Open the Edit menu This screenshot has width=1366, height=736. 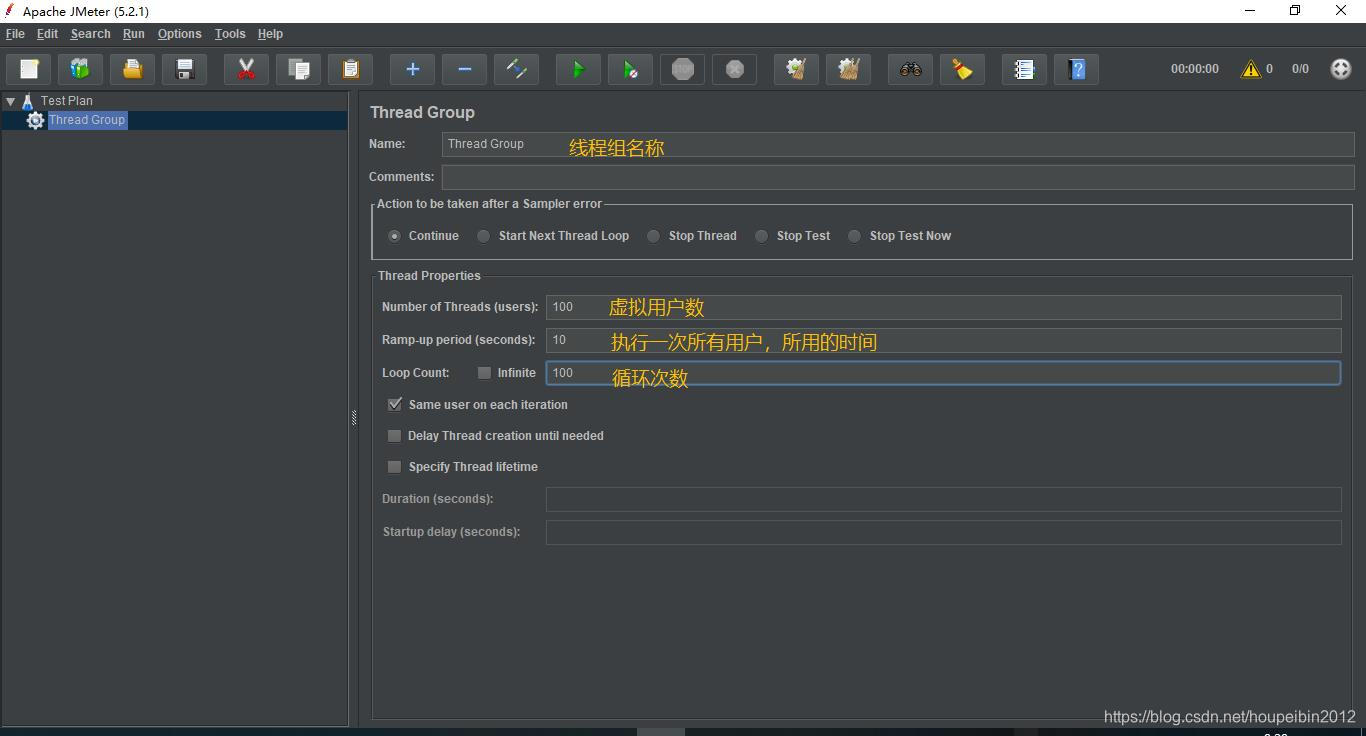coord(47,34)
